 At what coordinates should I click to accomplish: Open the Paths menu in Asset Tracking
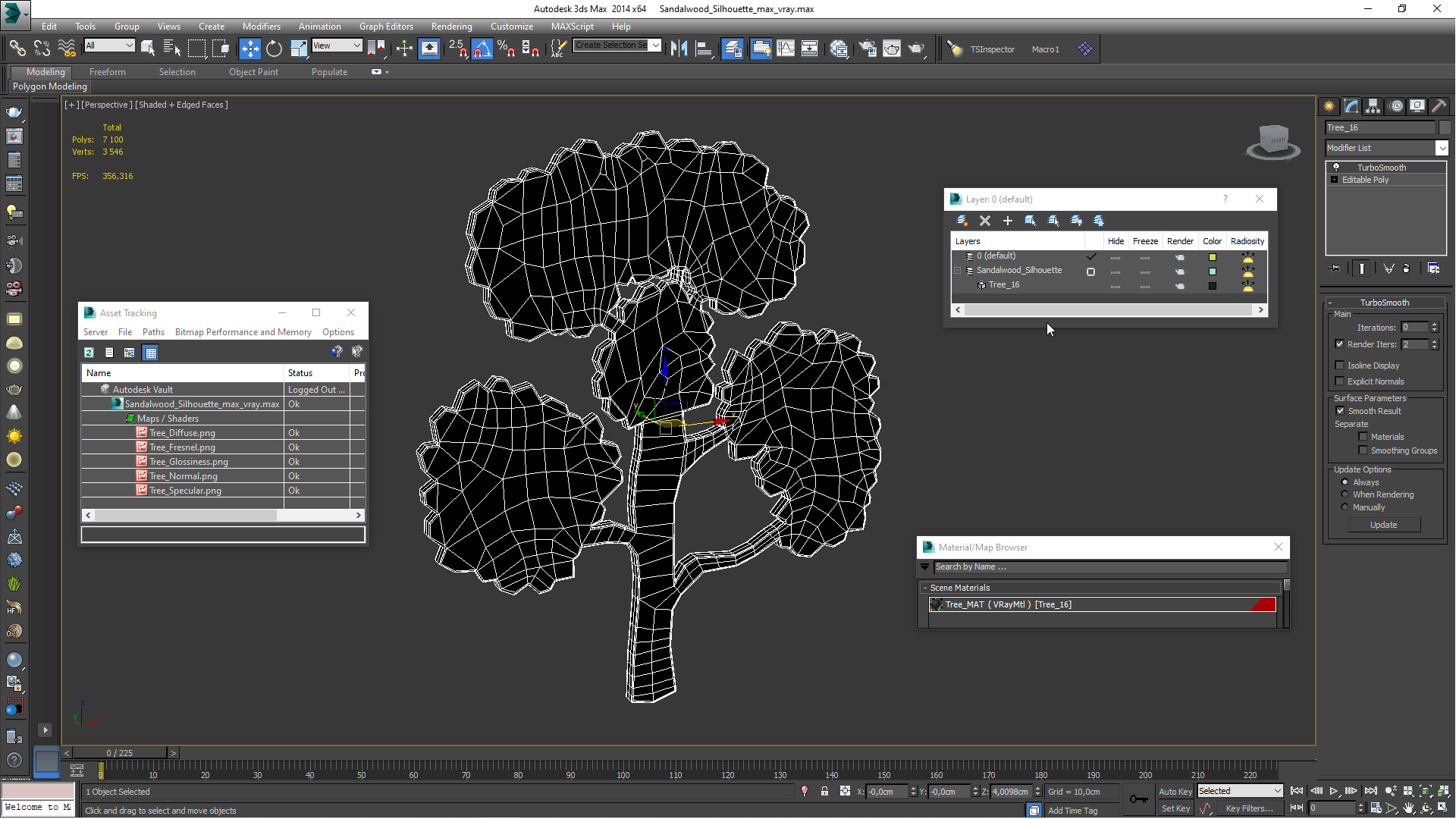pyautogui.click(x=153, y=332)
